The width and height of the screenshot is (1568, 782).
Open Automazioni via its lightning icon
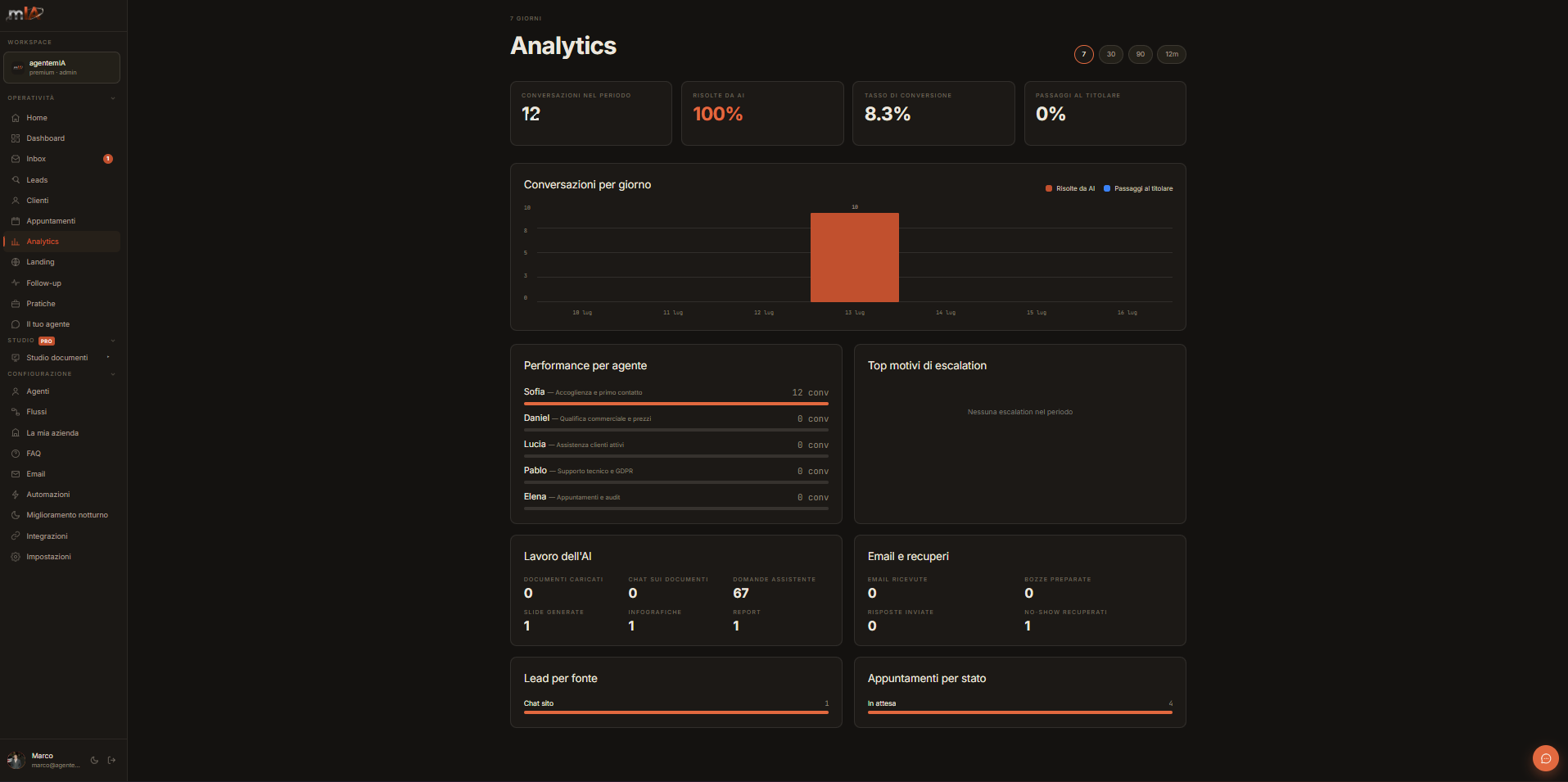click(x=16, y=495)
